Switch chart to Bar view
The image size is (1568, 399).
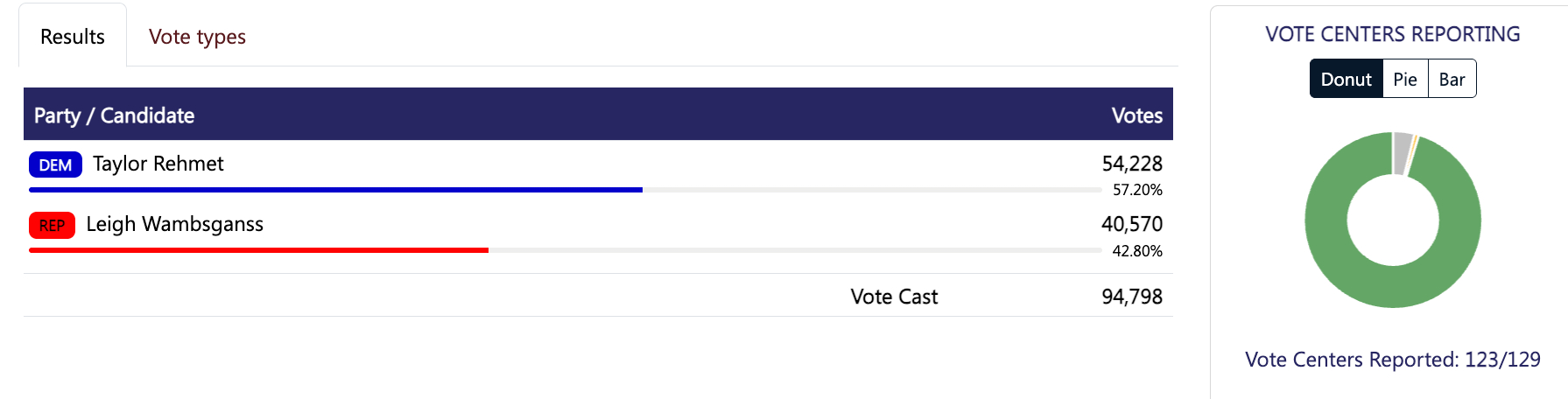click(1452, 80)
